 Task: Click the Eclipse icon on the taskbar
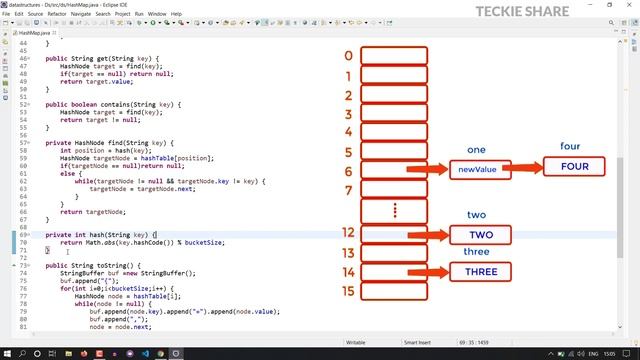point(176,353)
